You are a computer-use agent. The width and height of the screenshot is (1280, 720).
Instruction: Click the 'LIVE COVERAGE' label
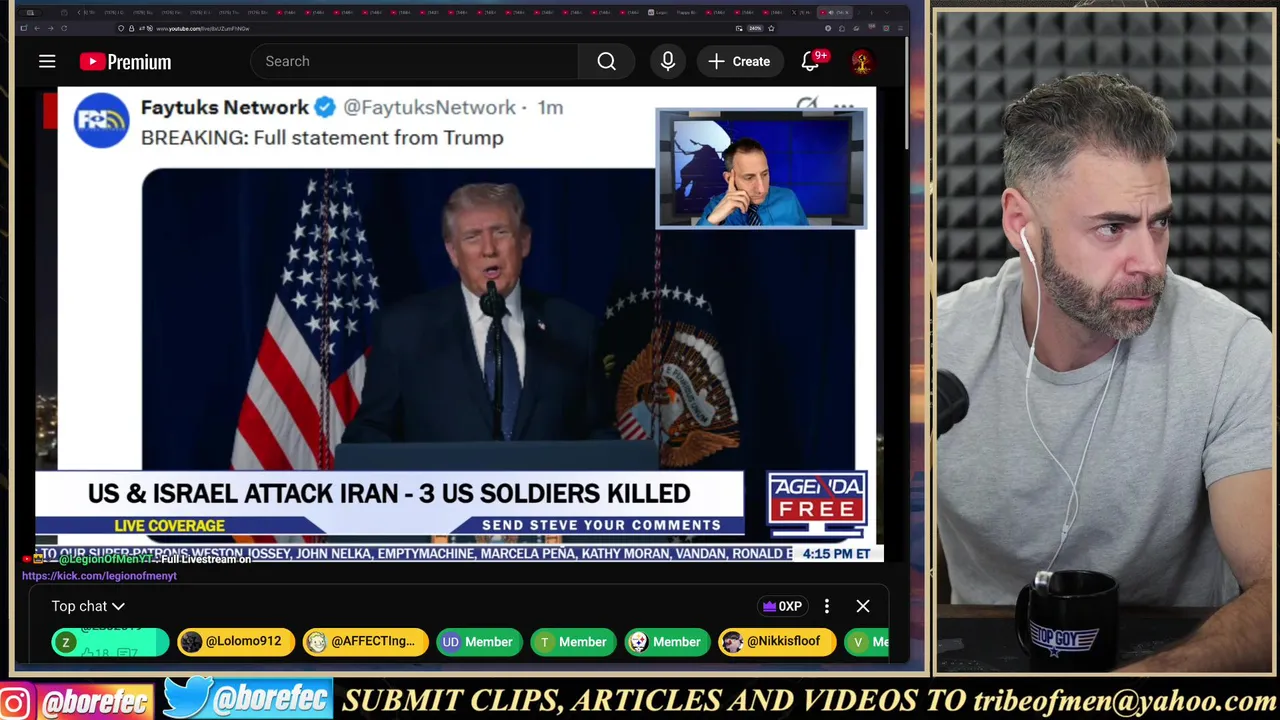[169, 525]
